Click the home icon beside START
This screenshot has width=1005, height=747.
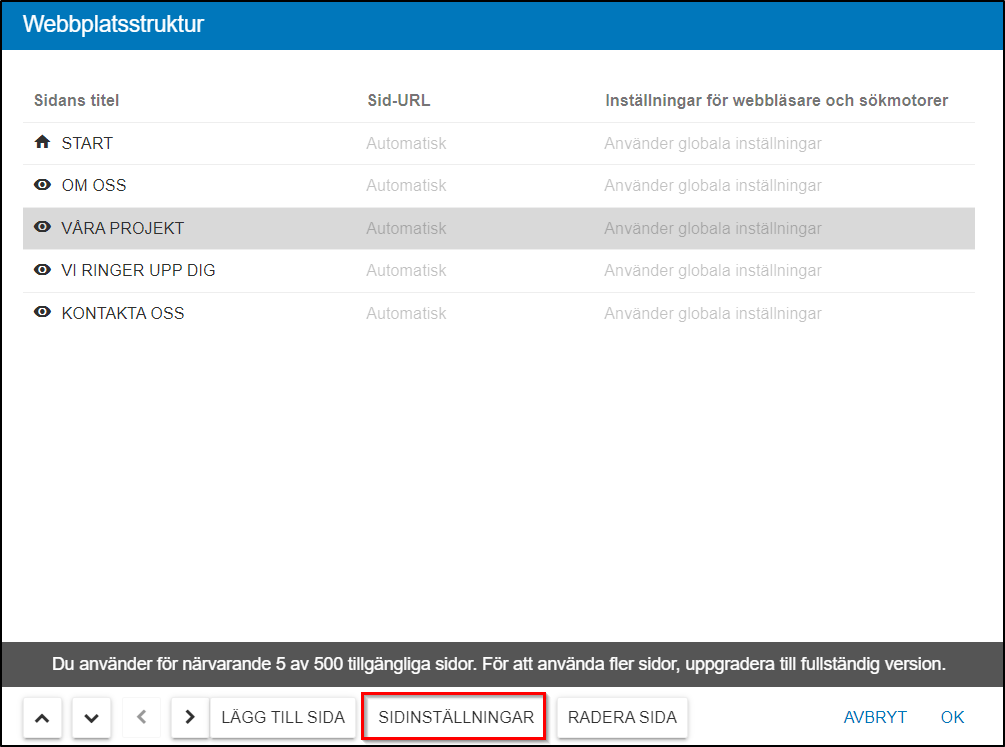(x=42, y=143)
